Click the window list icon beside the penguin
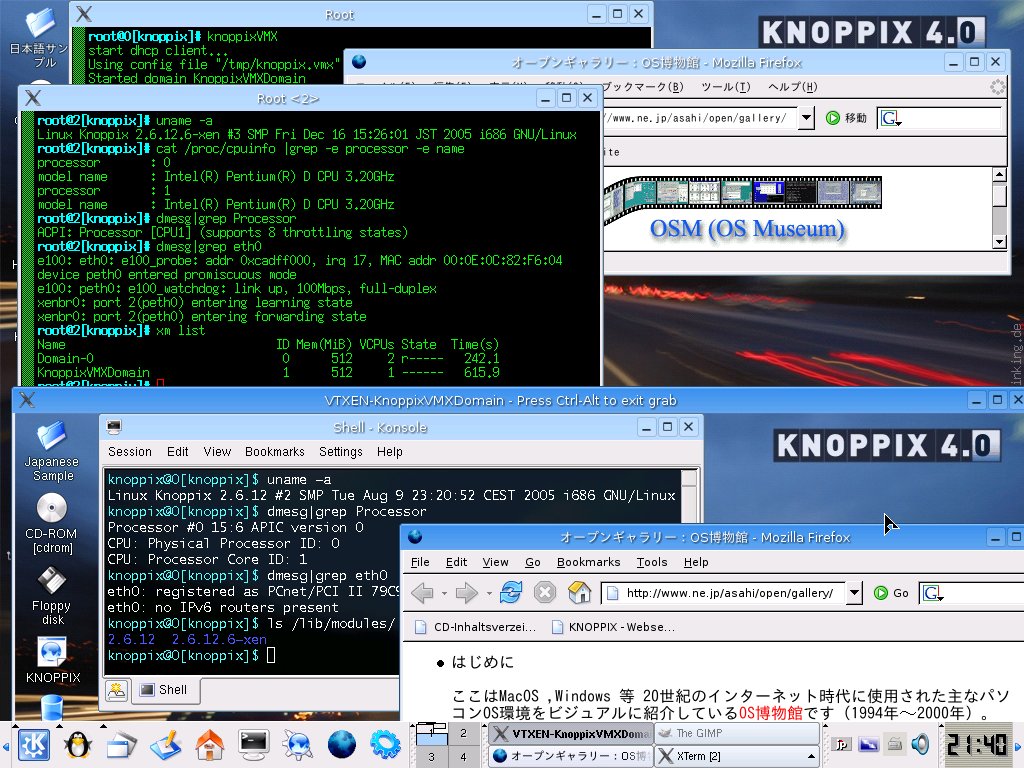The image size is (1024, 768). 121,745
